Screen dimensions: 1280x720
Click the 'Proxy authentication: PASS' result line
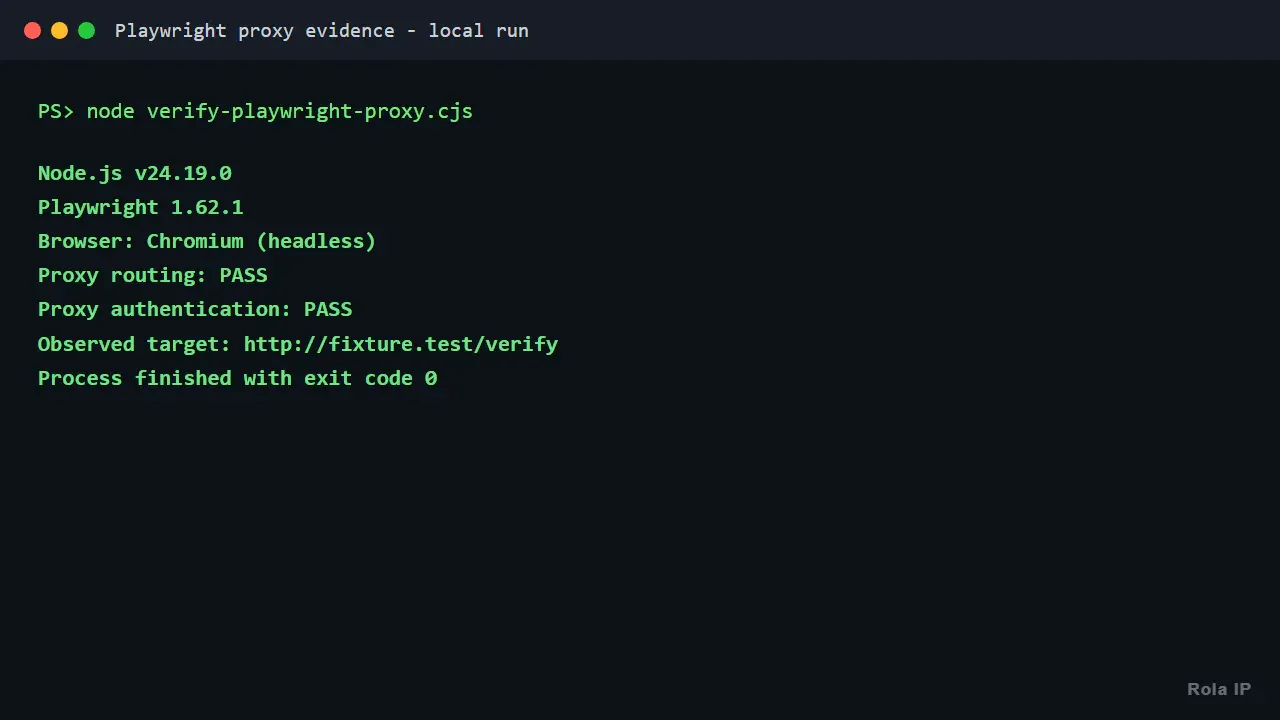[195, 309]
